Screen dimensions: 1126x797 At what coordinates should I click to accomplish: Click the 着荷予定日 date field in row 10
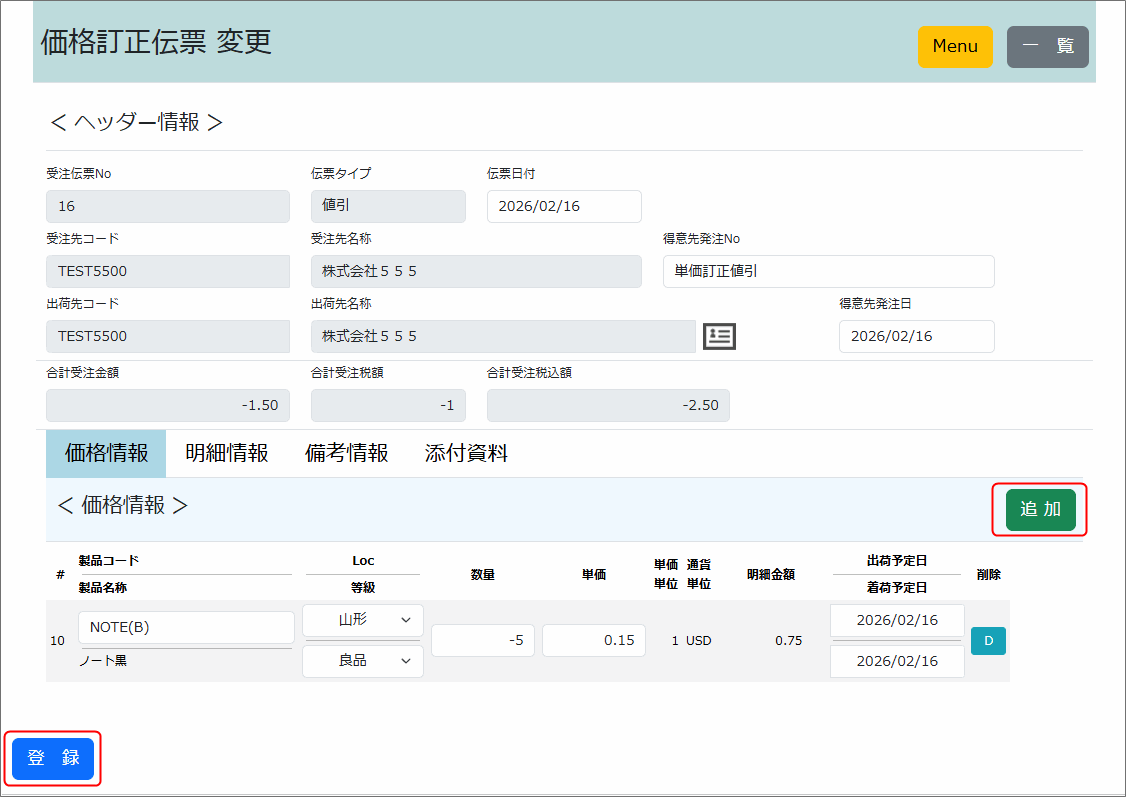897,661
